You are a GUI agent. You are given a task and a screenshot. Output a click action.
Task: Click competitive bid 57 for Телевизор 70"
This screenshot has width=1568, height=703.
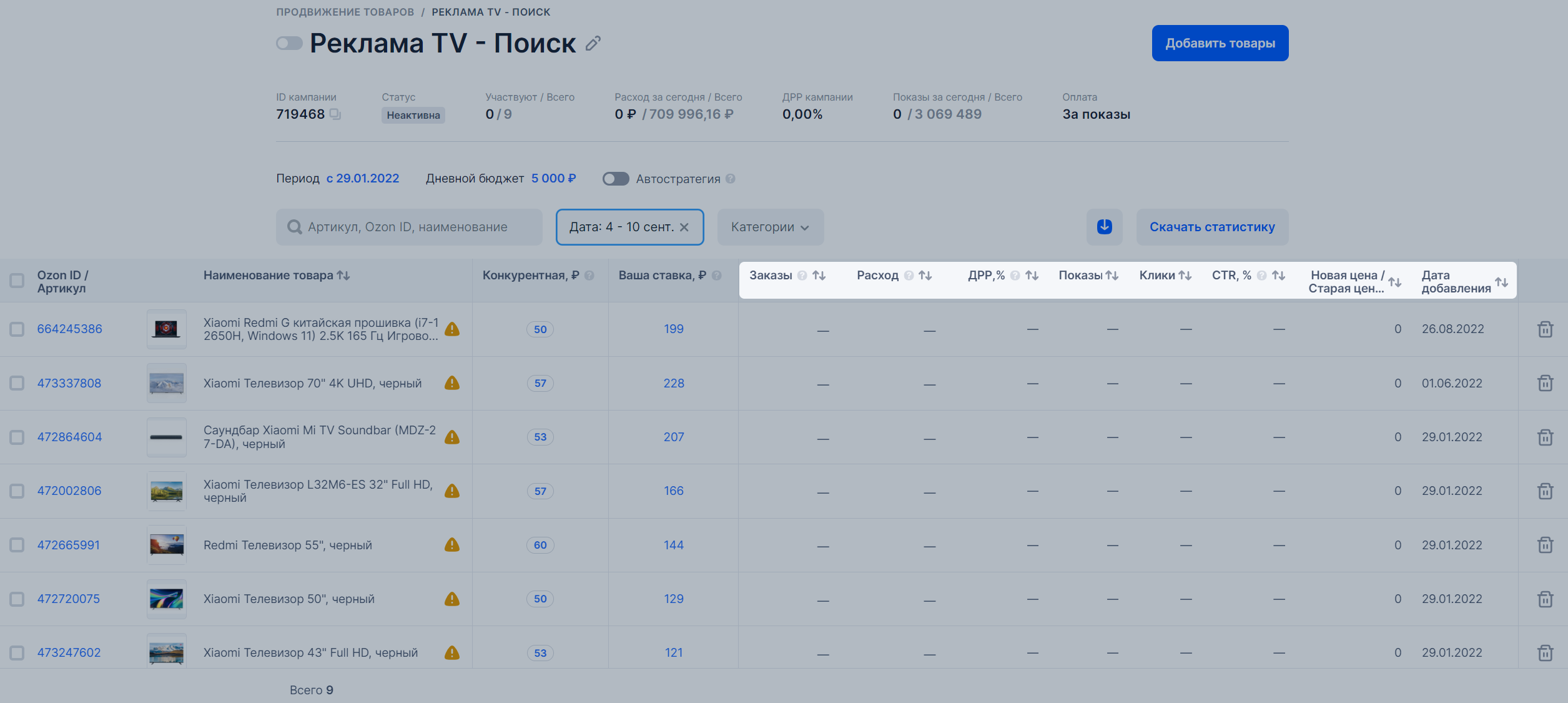tap(540, 383)
